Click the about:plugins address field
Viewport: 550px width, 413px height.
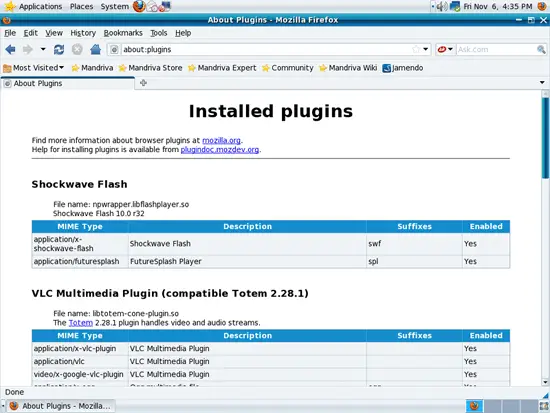pos(267,49)
